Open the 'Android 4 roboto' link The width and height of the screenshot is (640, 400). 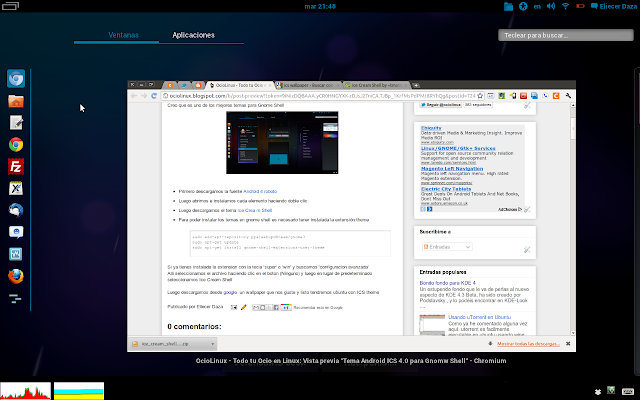(x=260, y=191)
